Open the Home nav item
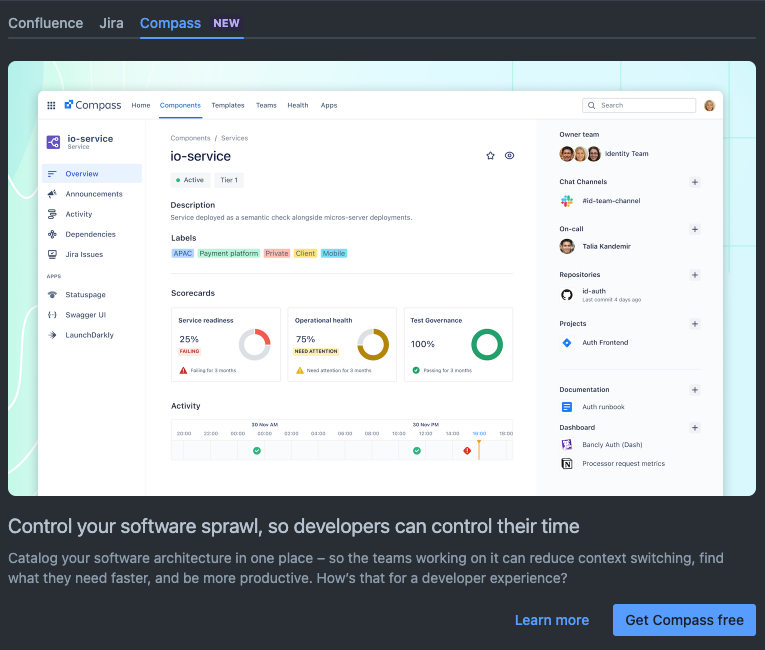765x650 pixels. coord(141,105)
